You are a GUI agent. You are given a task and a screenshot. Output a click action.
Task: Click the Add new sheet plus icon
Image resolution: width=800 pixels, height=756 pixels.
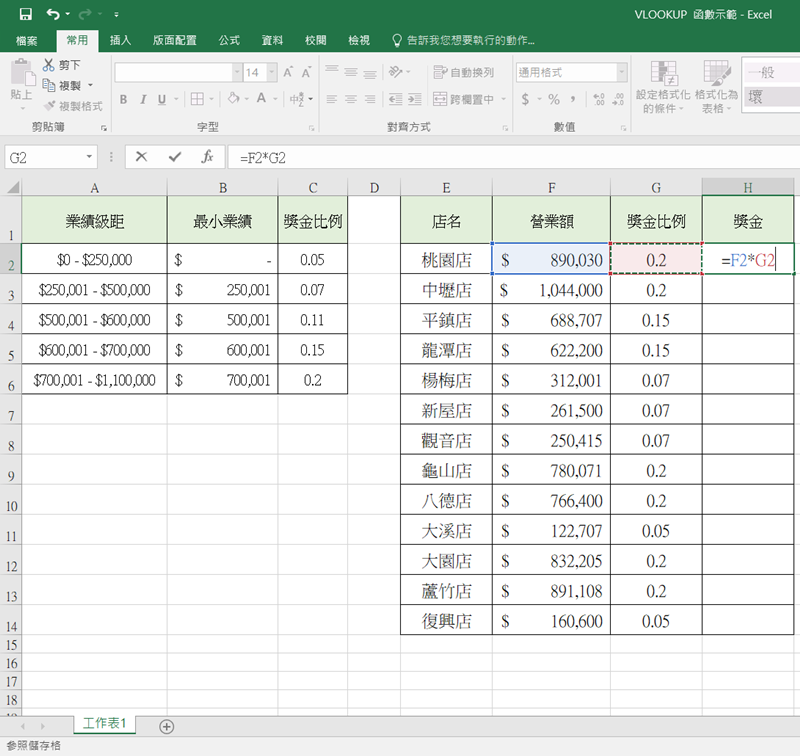pos(167,726)
